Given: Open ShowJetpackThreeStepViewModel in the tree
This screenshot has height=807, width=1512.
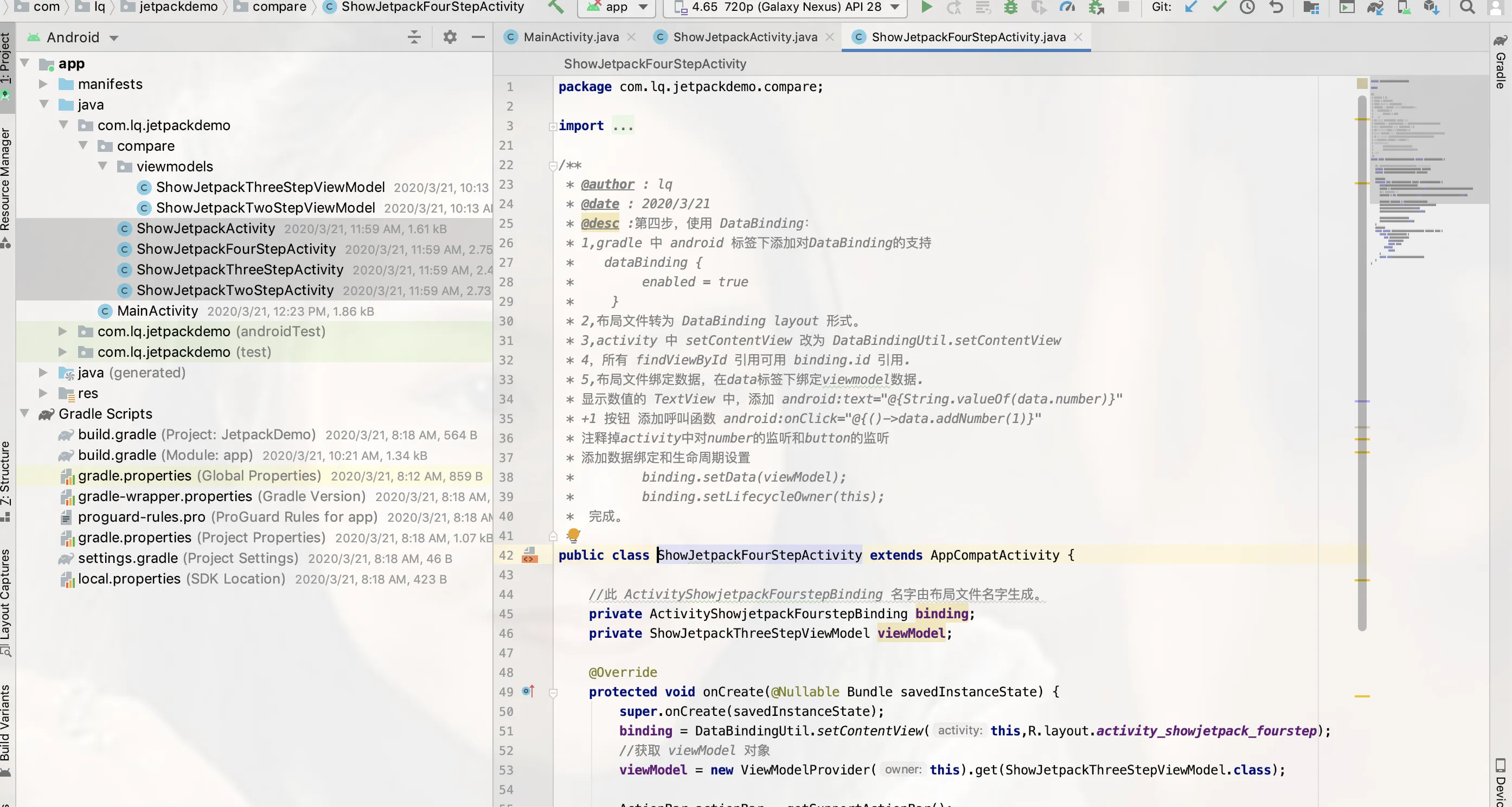Looking at the screenshot, I should [270, 187].
